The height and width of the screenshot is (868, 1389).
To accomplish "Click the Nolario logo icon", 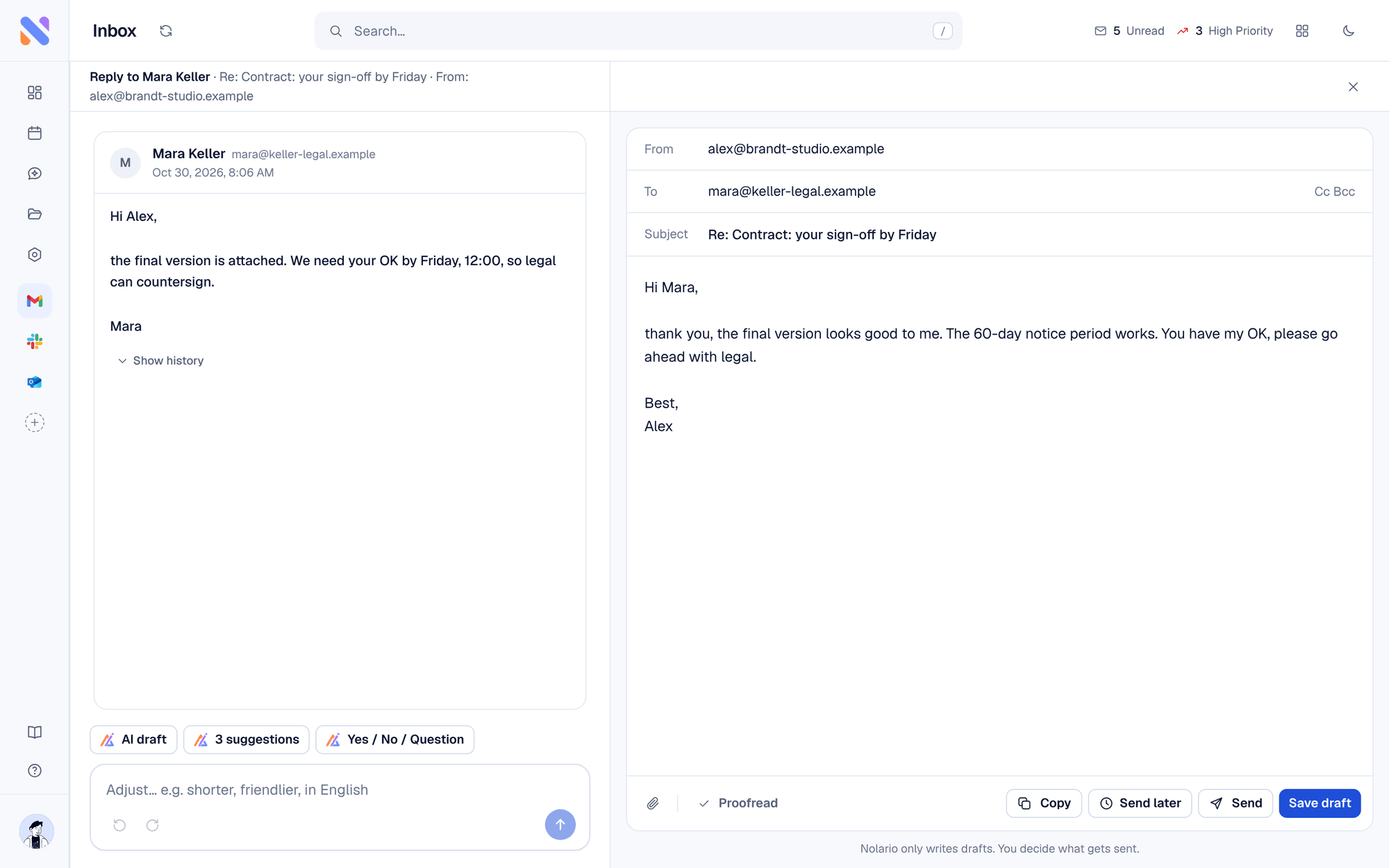I will (x=35, y=31).
